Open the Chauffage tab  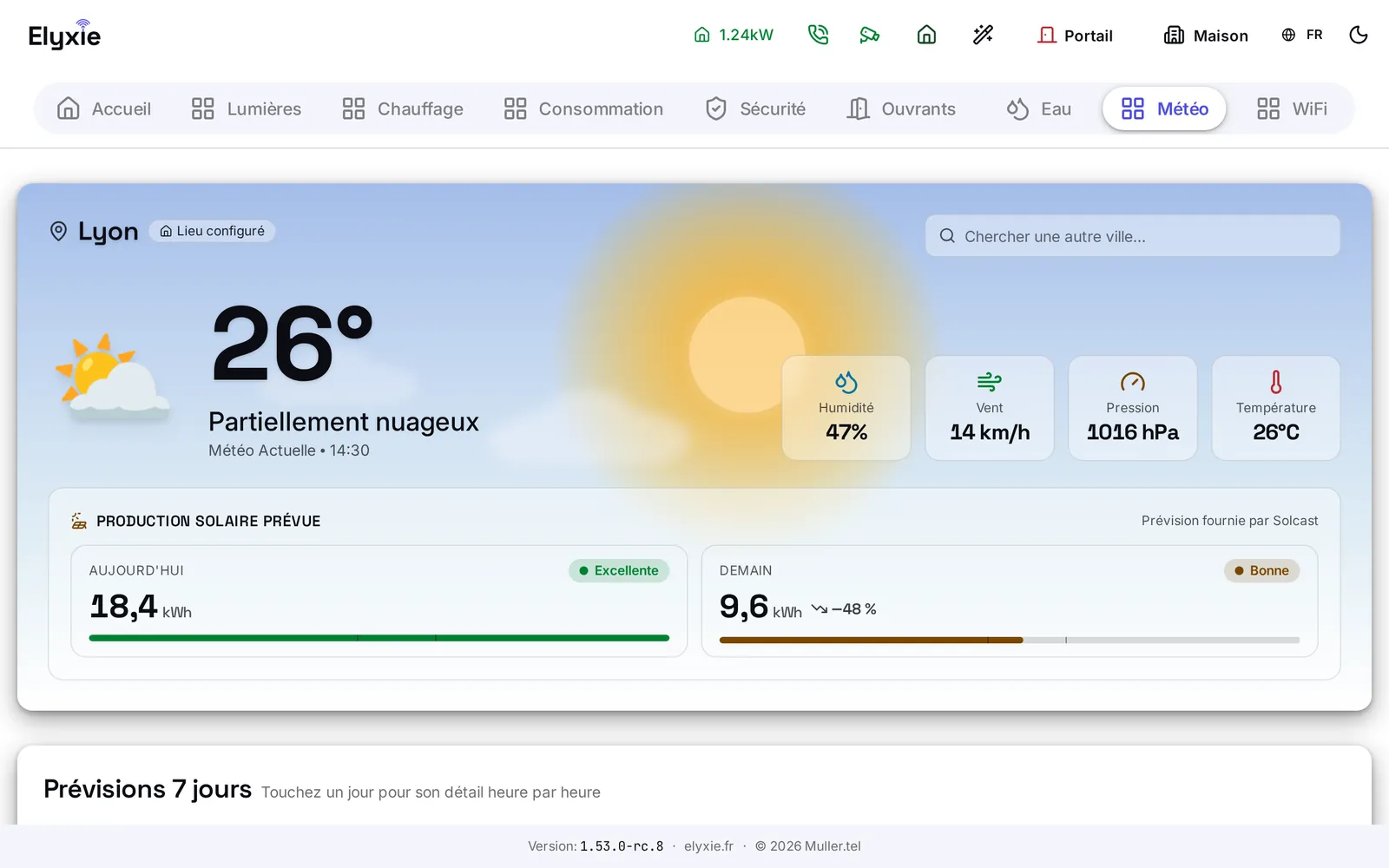click(x=403, y=108)
